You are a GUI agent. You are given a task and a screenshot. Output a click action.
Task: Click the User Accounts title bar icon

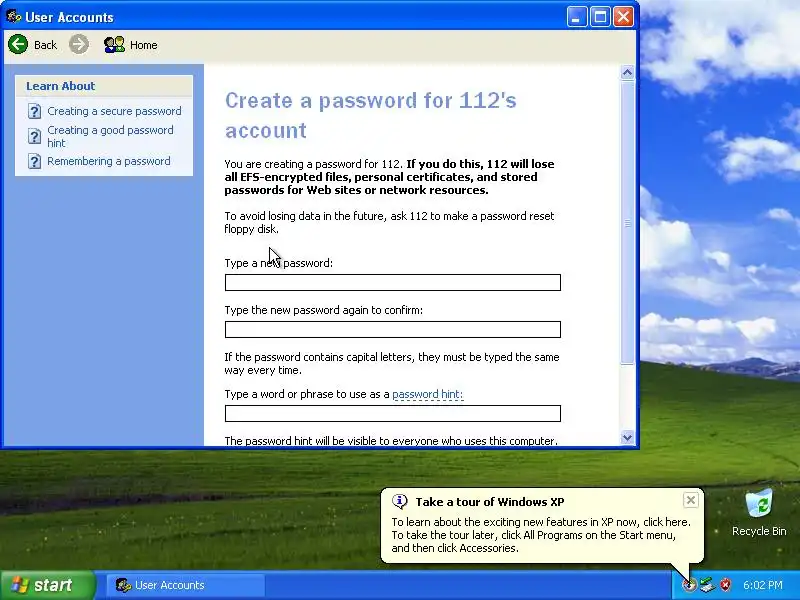tap(13, 16)
